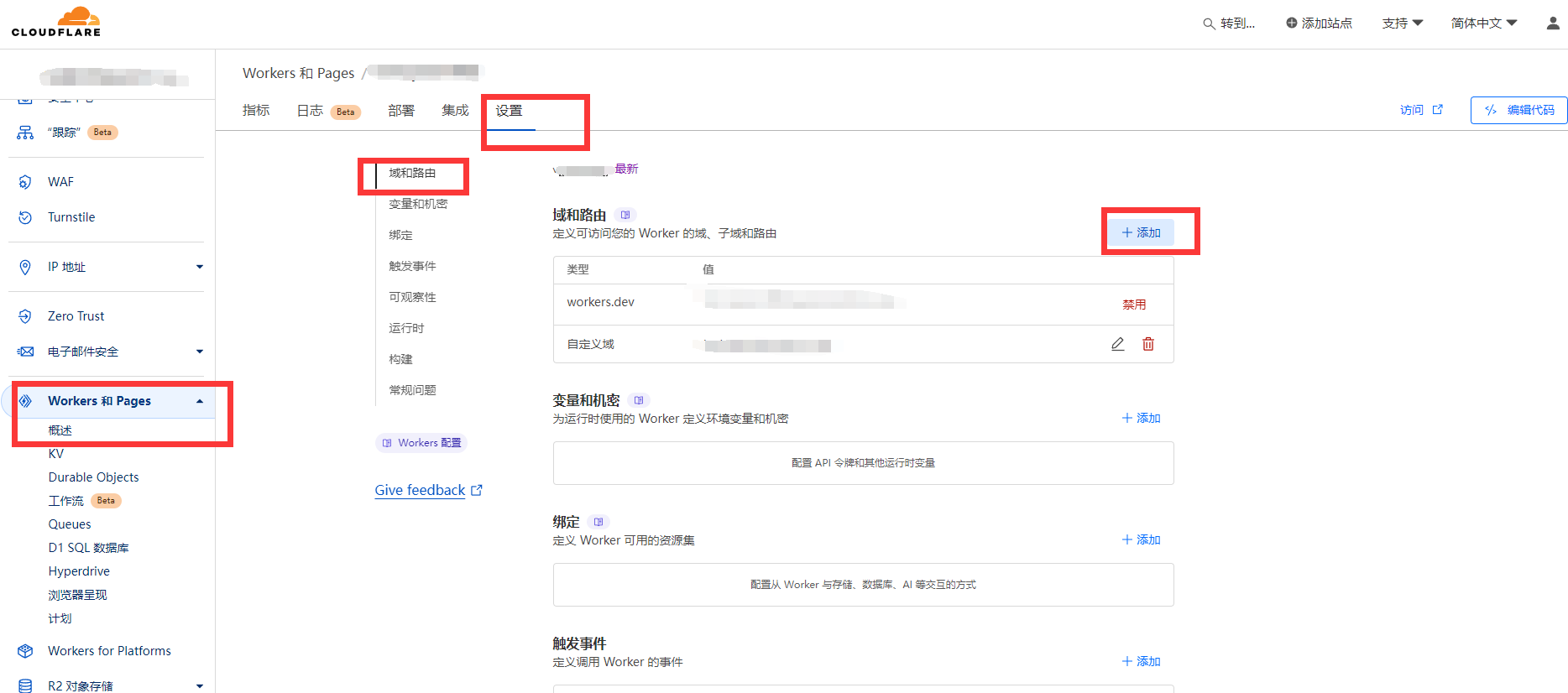This screenshot has width=1568, height=693.
Task: Click the 配置 API 令牌和其他运行时变量 box
Action: point(863,463)
